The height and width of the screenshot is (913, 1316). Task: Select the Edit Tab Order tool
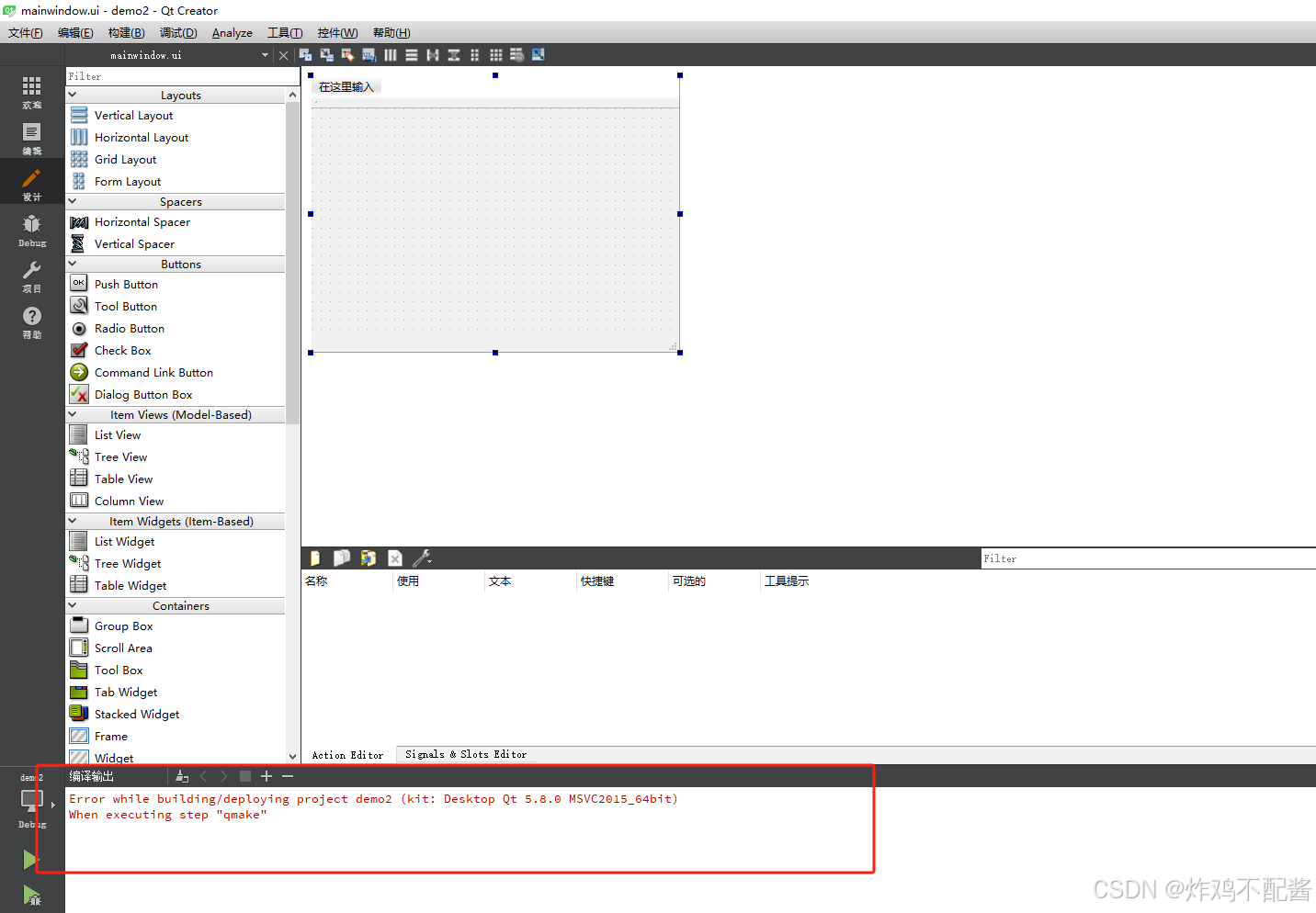coord(369,54)
